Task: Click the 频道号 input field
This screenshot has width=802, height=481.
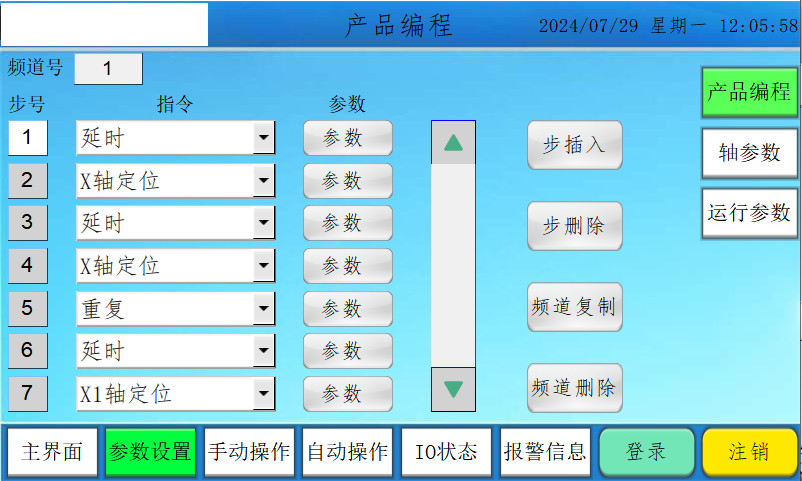Action: coord(108,69)
